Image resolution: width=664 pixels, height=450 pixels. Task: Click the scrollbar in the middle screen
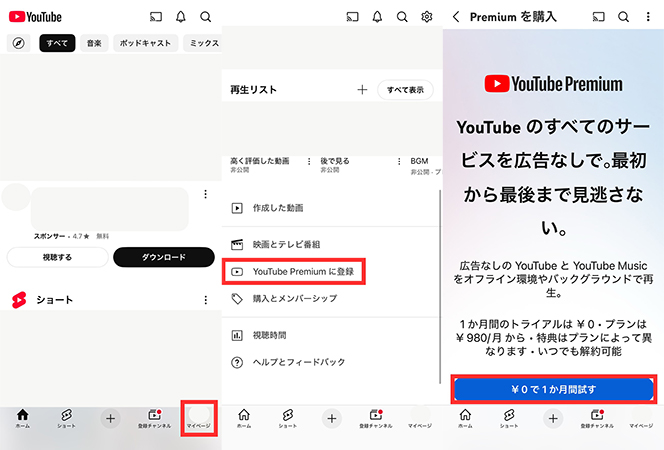click(x=440, y=287)
